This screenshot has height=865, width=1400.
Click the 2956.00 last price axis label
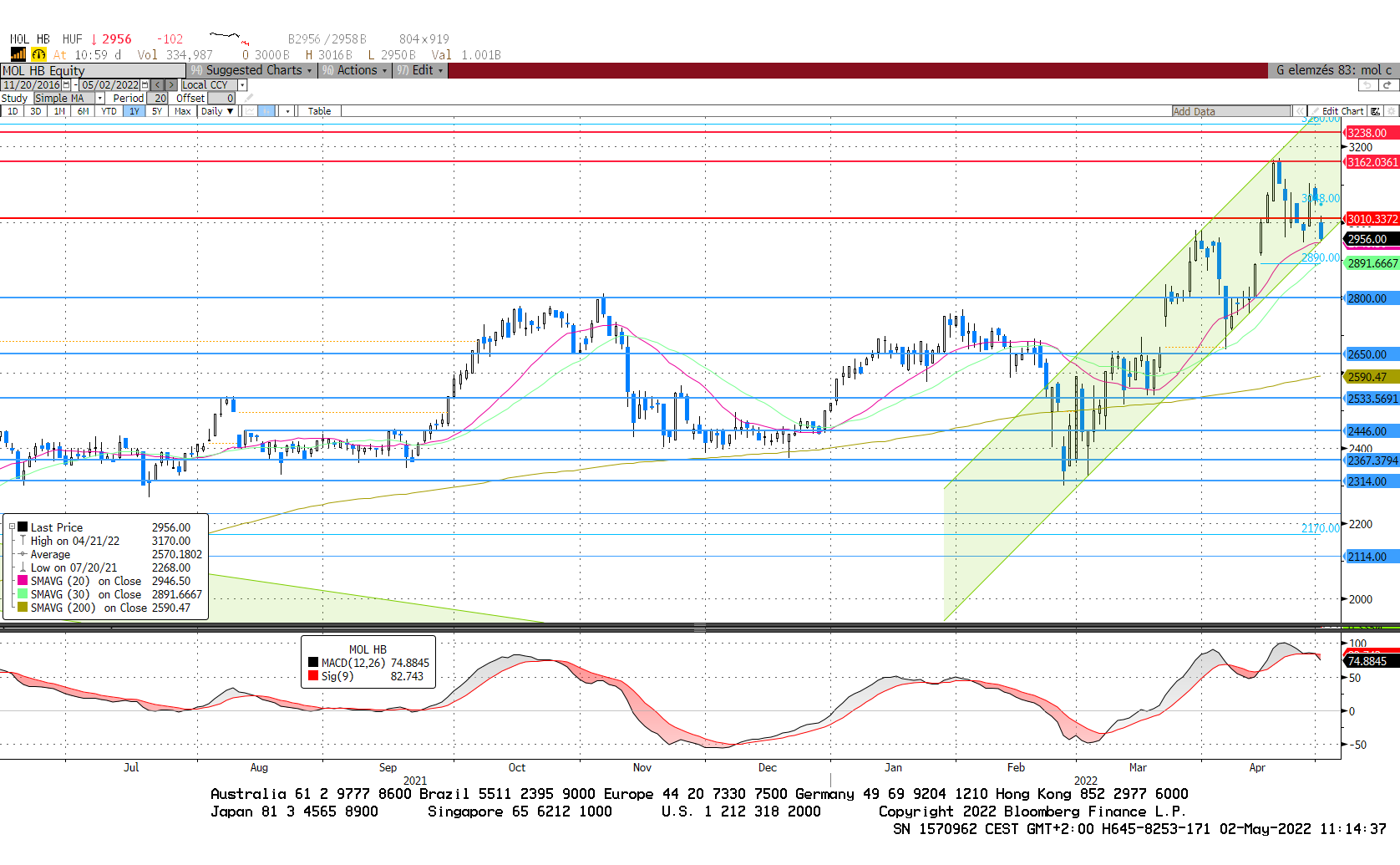click(x=1372, y=239)
